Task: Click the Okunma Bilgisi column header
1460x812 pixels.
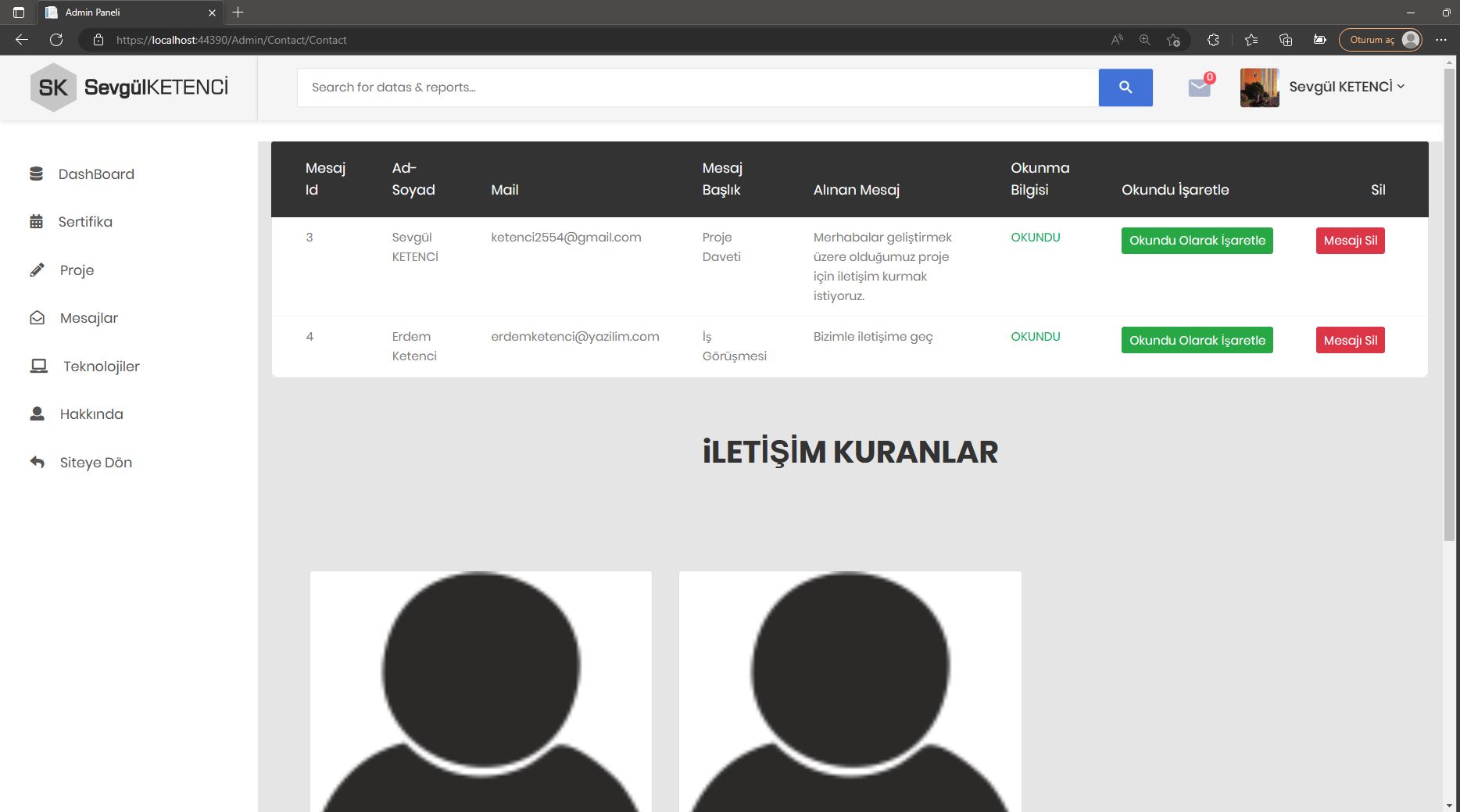Action: tap(1040, 179)
